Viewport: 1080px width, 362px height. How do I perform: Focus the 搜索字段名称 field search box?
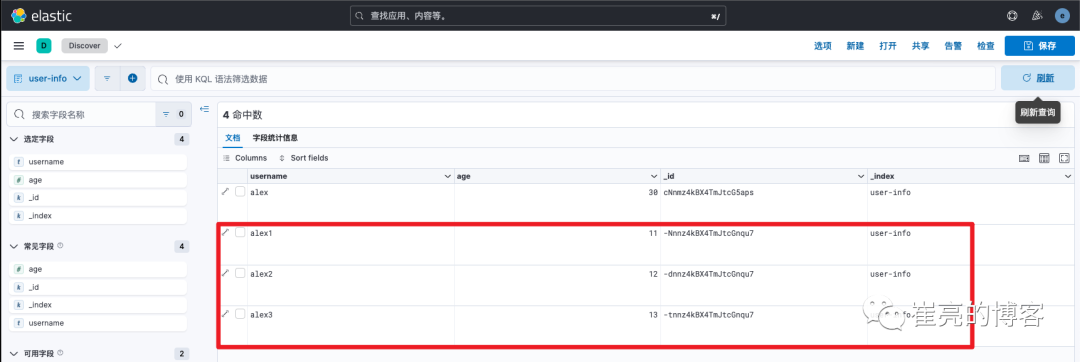[81, 114]
